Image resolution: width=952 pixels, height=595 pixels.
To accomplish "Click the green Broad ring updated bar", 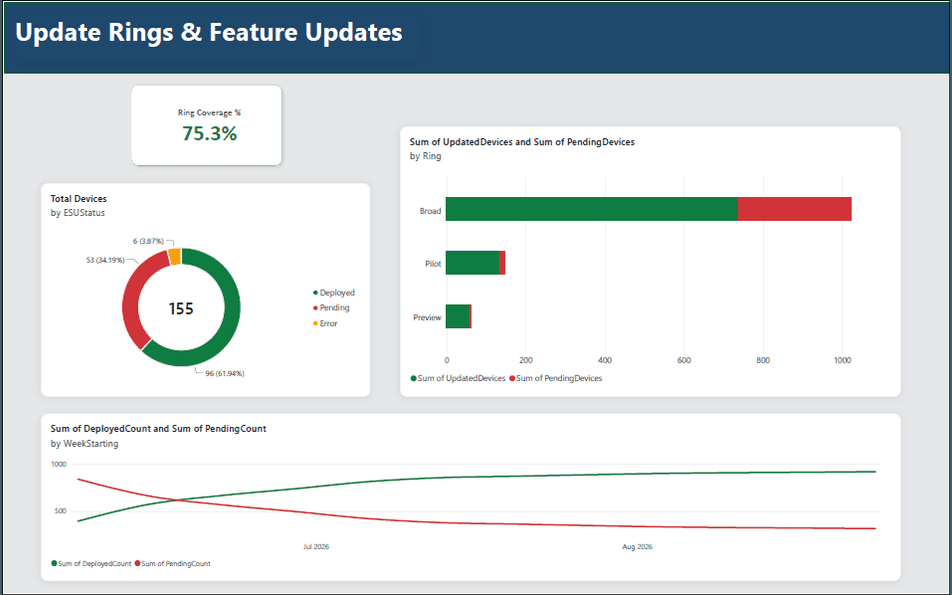I will pos(592,209).
